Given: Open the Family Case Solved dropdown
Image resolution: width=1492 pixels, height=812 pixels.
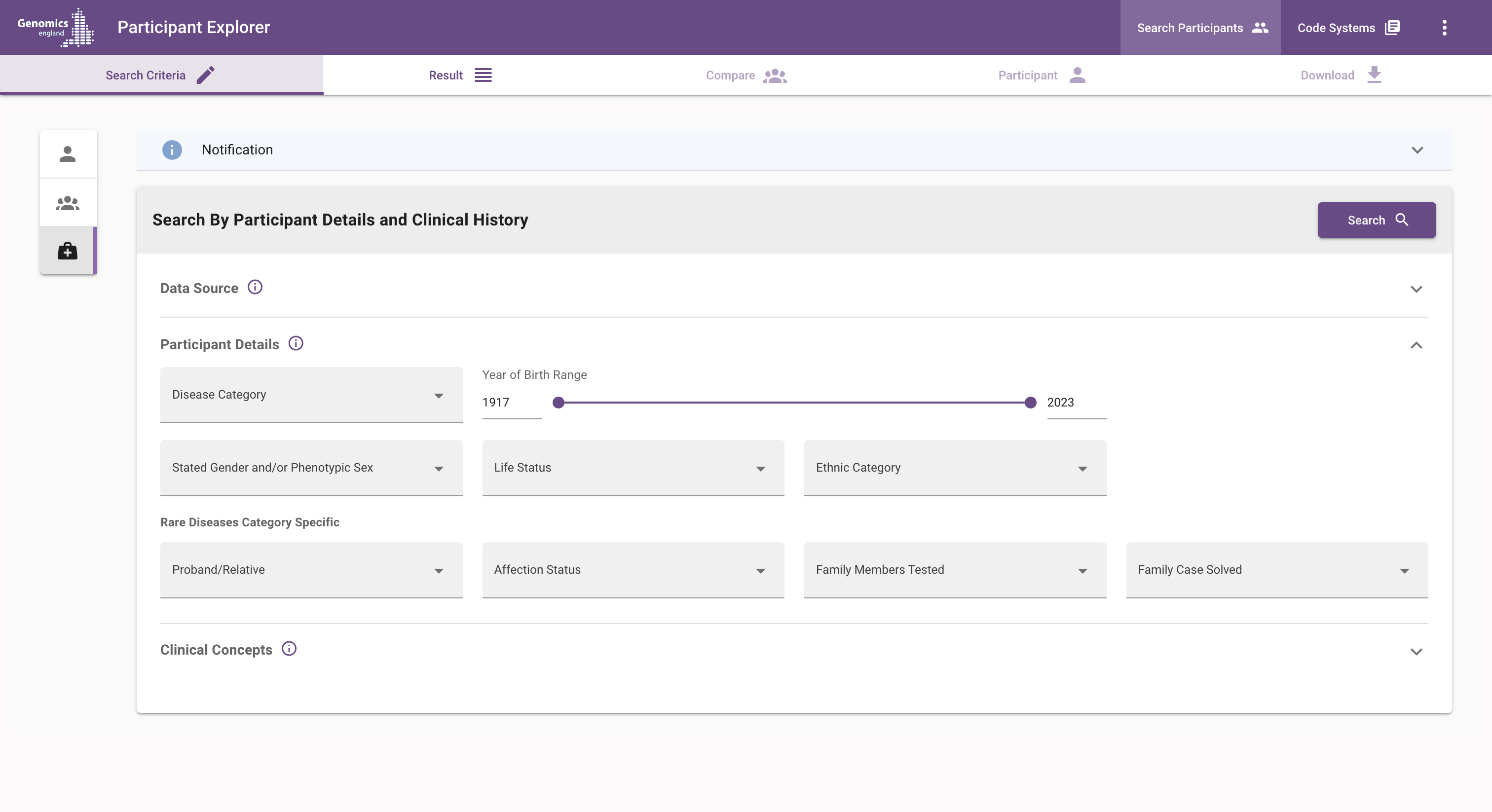Looking at the screenshot, I should [1276, 570].
